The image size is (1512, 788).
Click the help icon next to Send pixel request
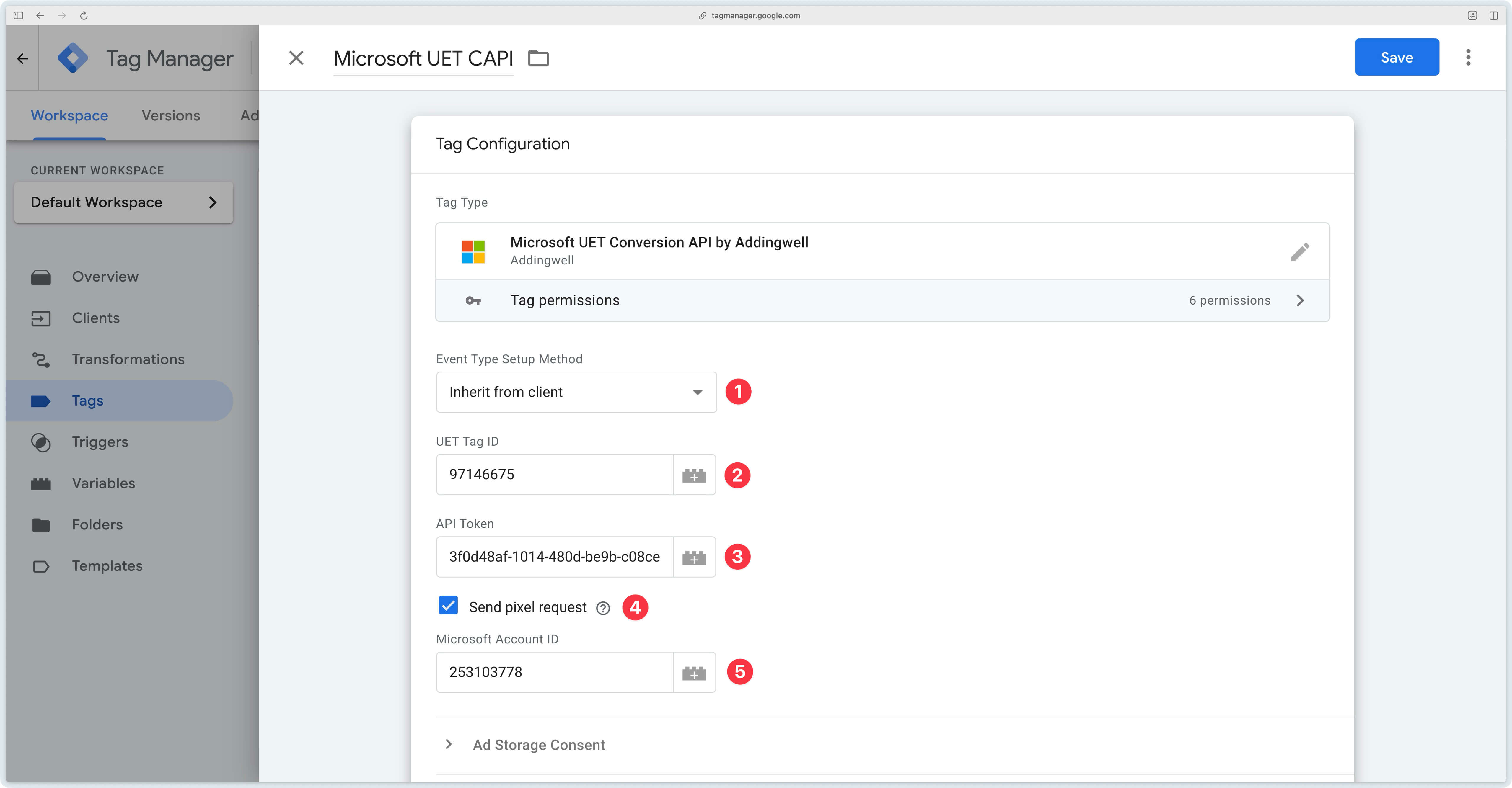click(x=604, y=607)
